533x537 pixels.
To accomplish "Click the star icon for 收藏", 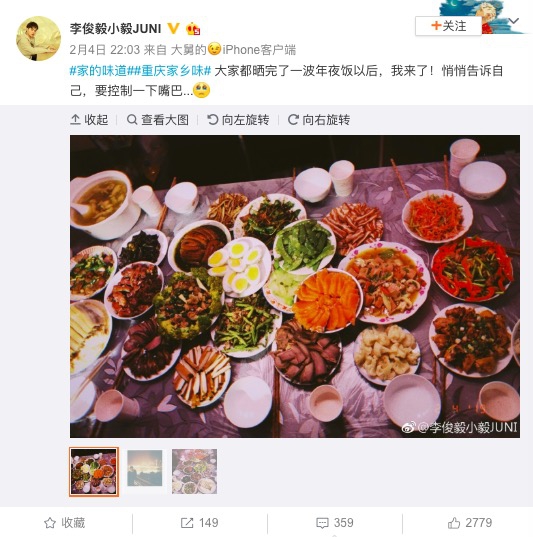I will pos(50,523).
